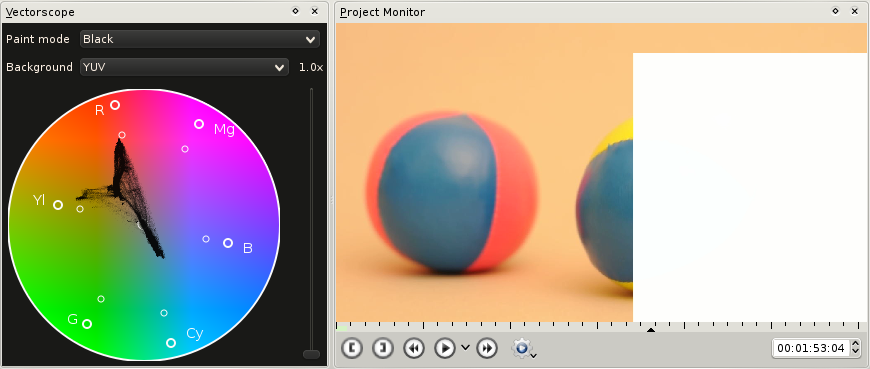870x369 pixels.
Task: Close the Vectorscope panel
Action: coord(315,11)
